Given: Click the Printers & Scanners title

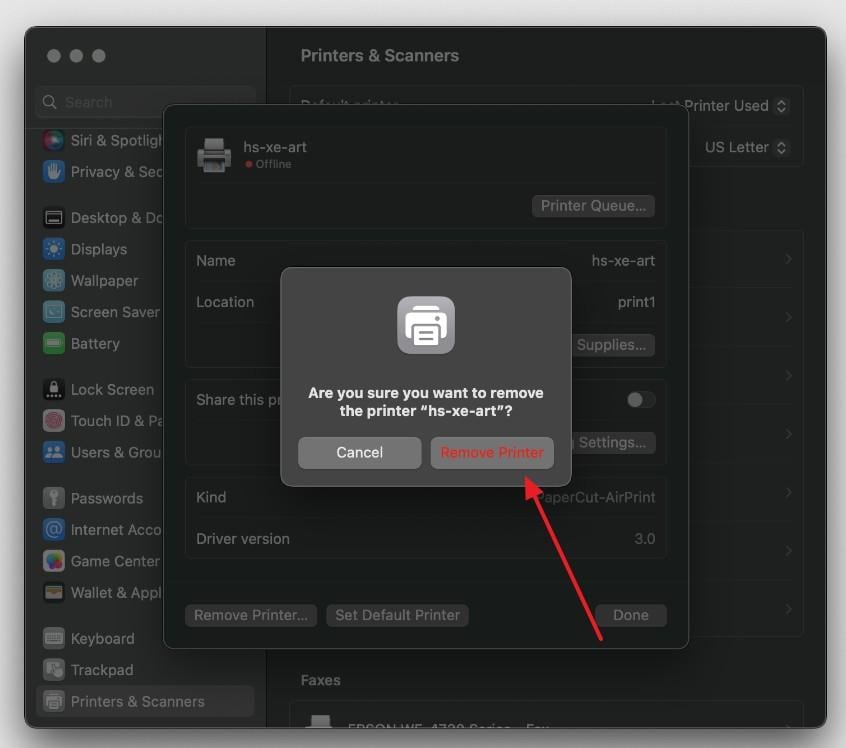Looking at the screenshot, I should coord(379,56).
